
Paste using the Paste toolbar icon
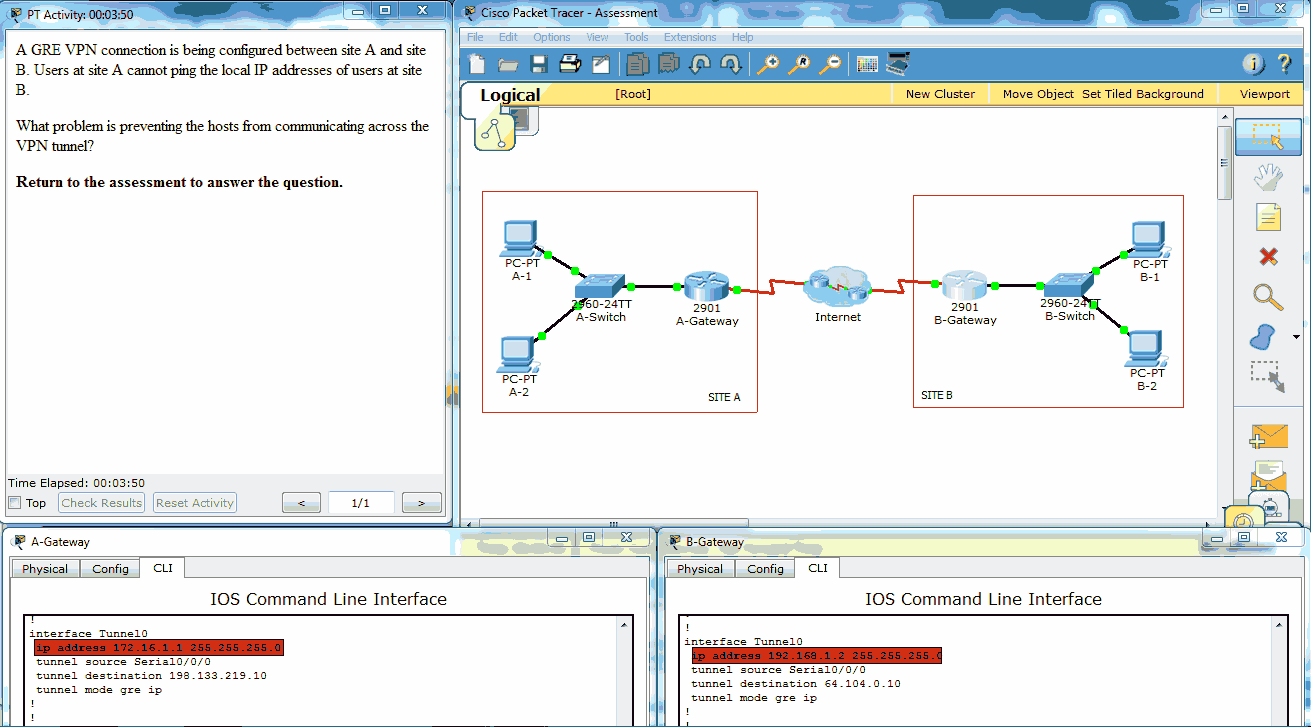pyautogui.click(x=668, y=64)
